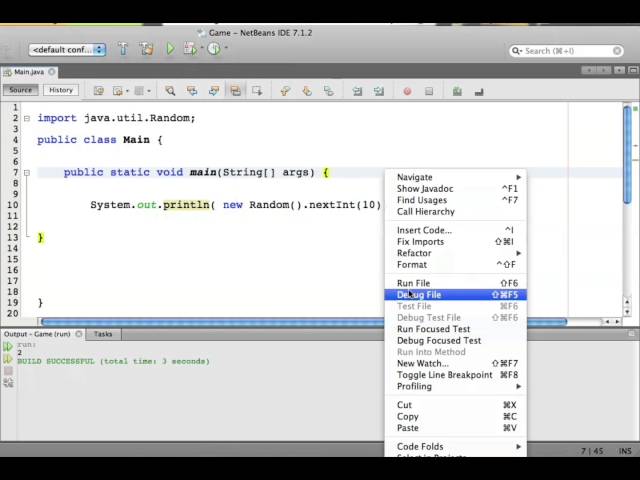Open the default config dropdown
640x480 pixels.
67,50
